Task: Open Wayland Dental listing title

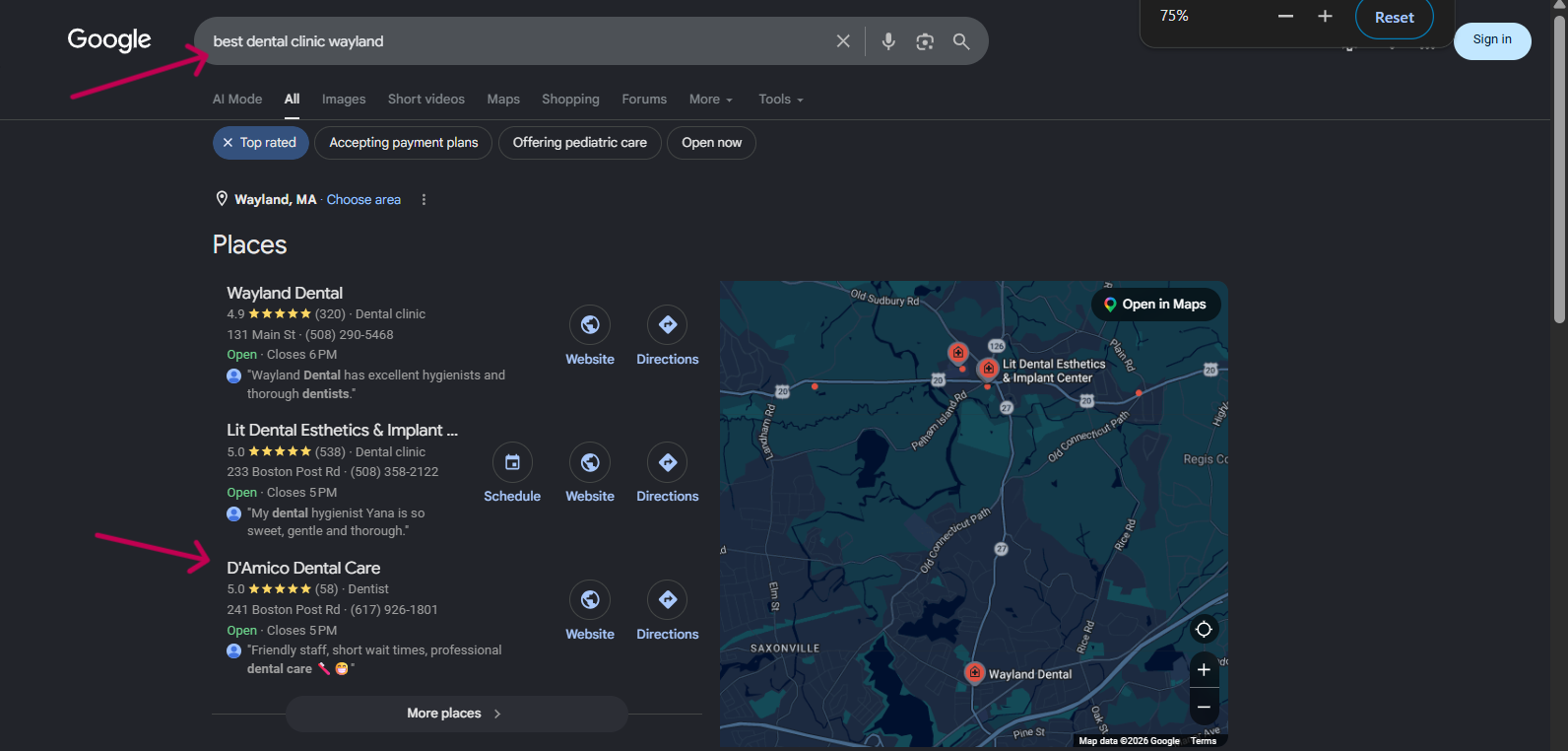Action: coord(285,293)
